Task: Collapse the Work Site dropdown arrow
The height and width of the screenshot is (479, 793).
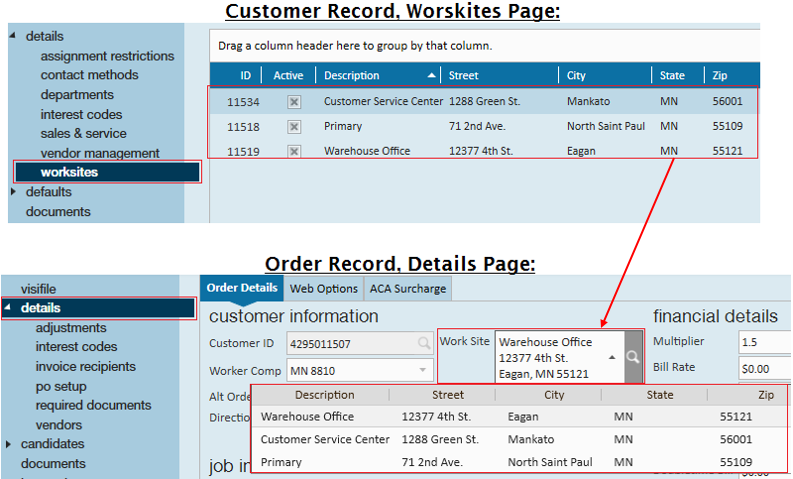Action: pyautogui.click(x=612, y=357)
